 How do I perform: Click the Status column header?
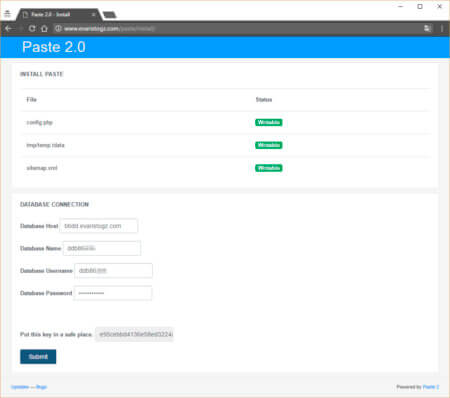(264, 100)
